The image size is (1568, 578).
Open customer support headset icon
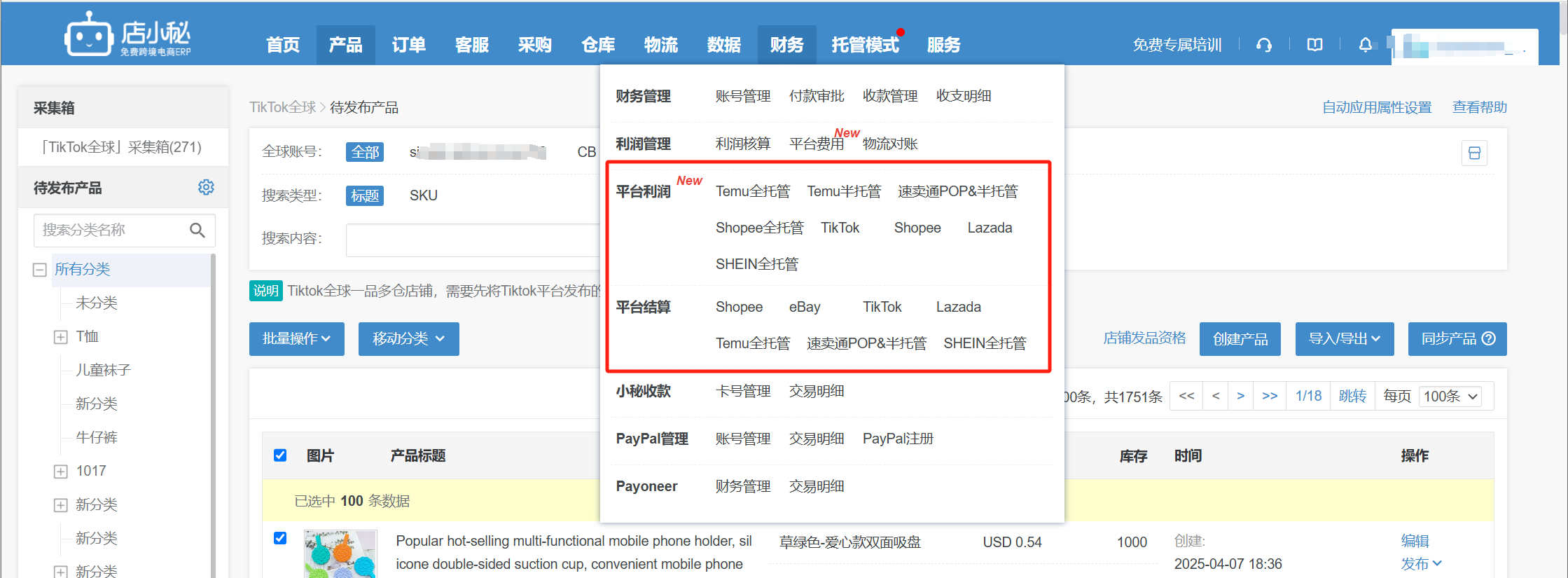point(1264,45)
